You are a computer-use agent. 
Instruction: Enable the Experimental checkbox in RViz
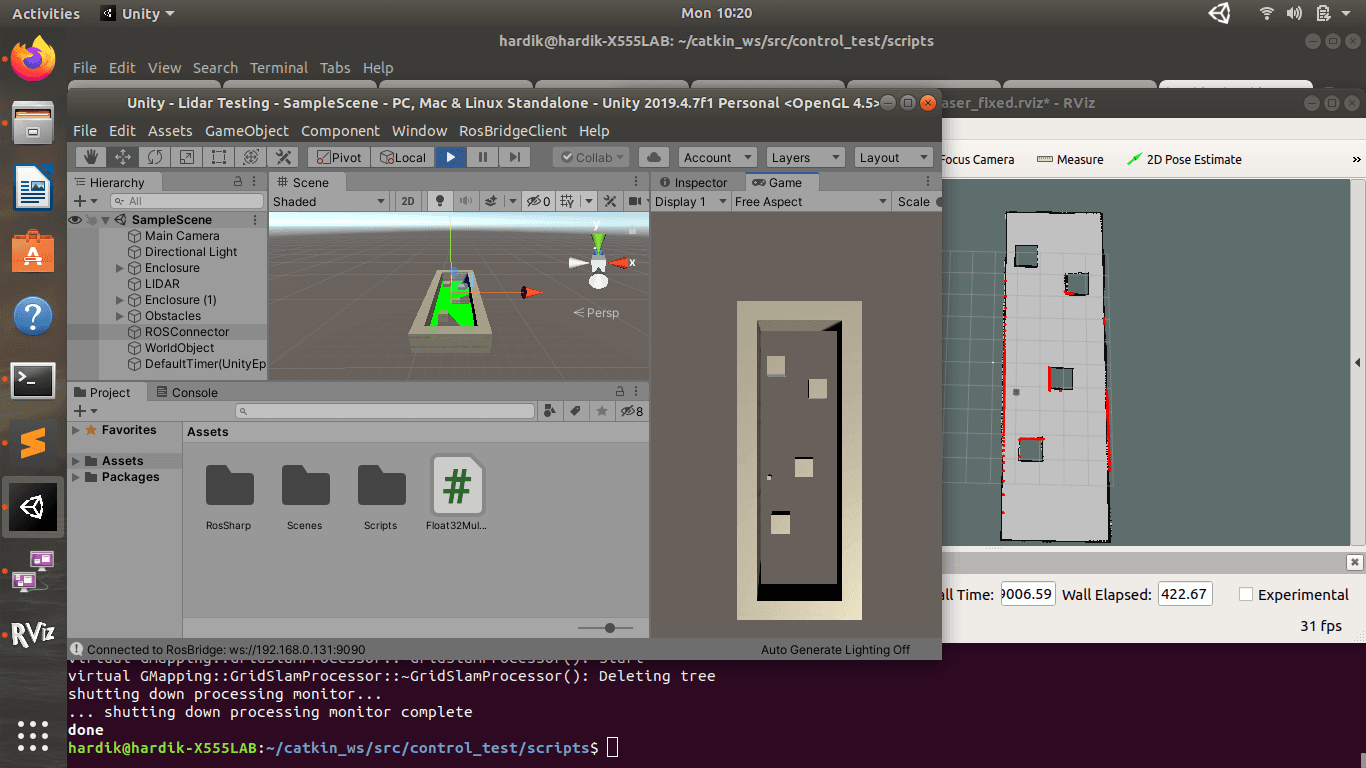[1246, 594]
